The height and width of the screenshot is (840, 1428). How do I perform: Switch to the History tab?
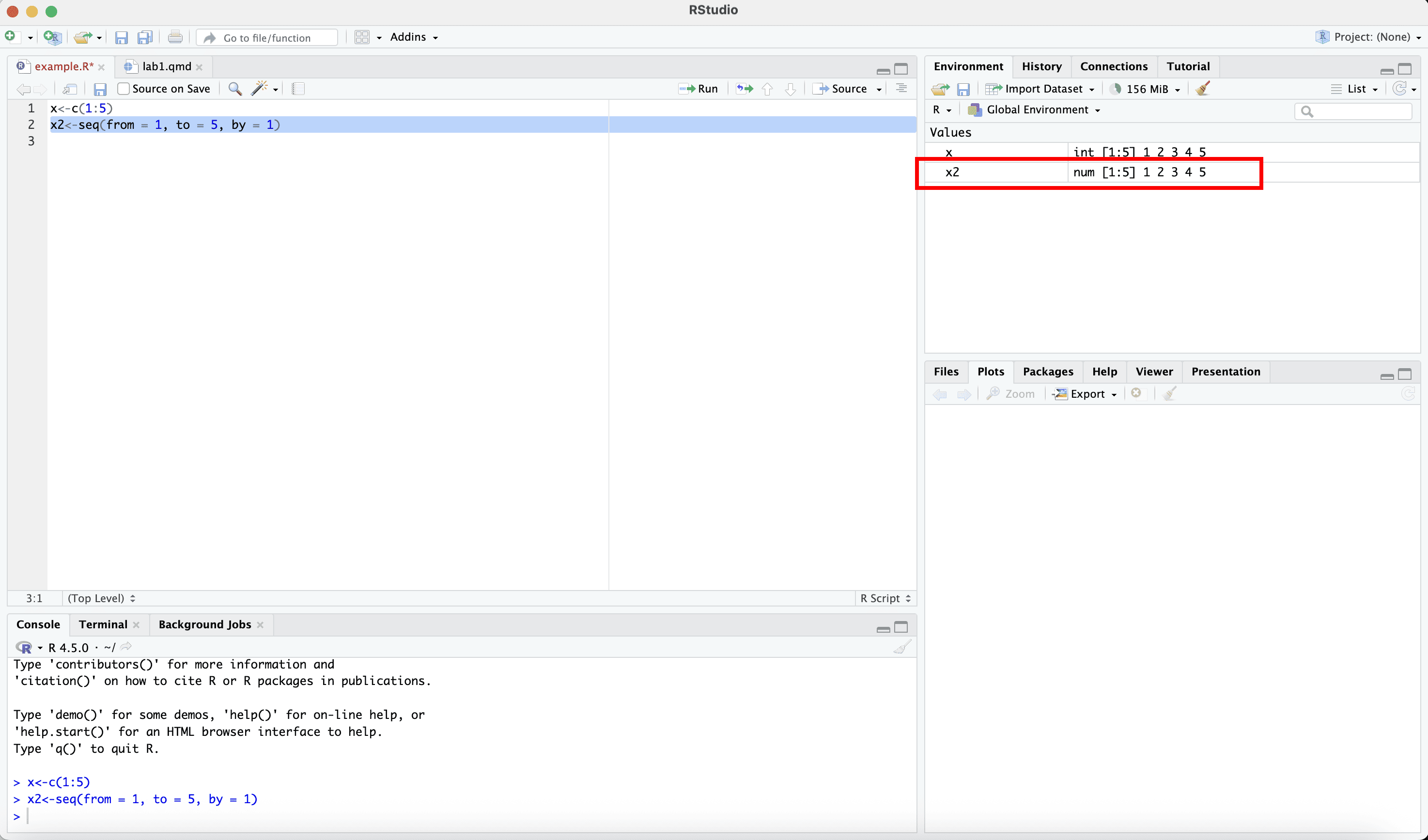[1041, 66]
